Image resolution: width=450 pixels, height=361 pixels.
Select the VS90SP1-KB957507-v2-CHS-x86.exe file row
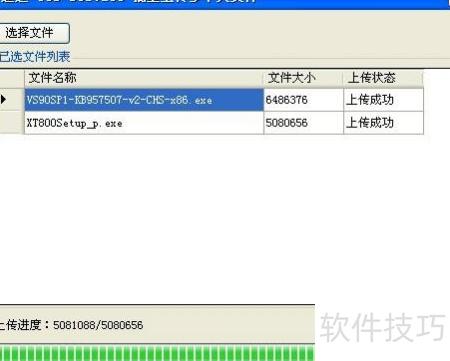click(212, 100)
